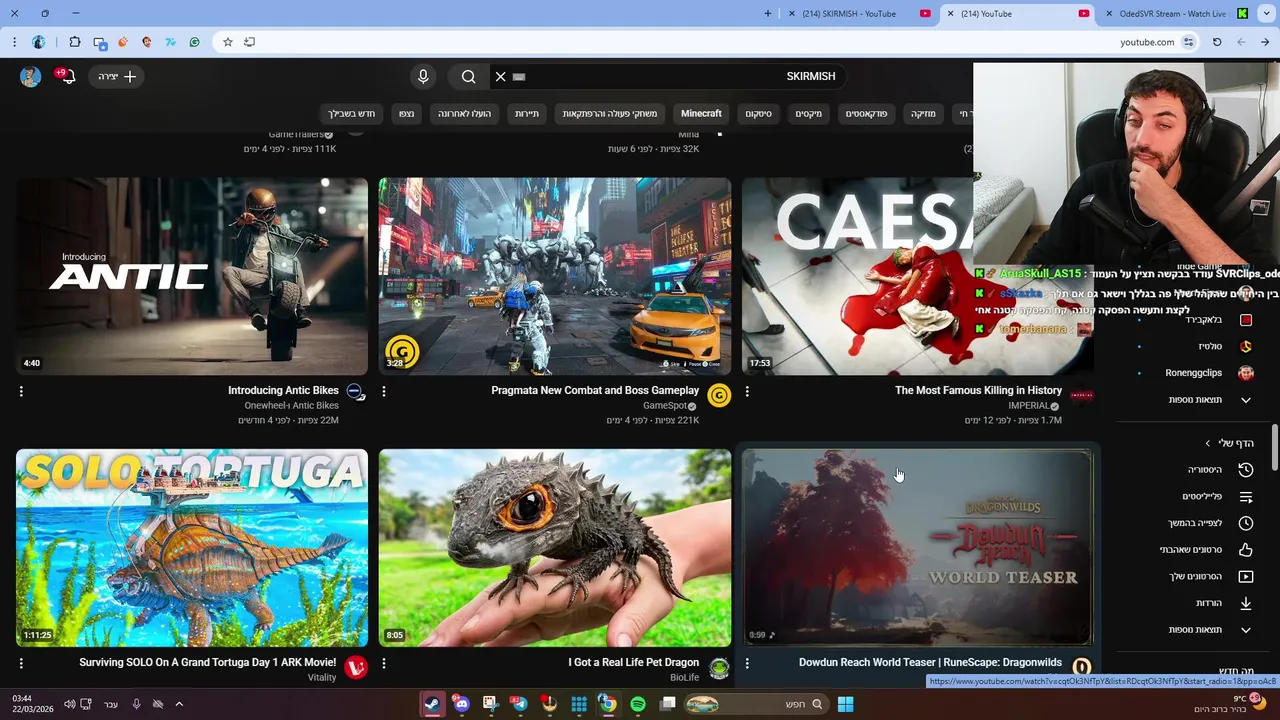Image resolution: width=1280 pixels, height=720 pixels.
Task: Expand more subscriptions under Ronenggclips
Action: (x=1211, y=400)
